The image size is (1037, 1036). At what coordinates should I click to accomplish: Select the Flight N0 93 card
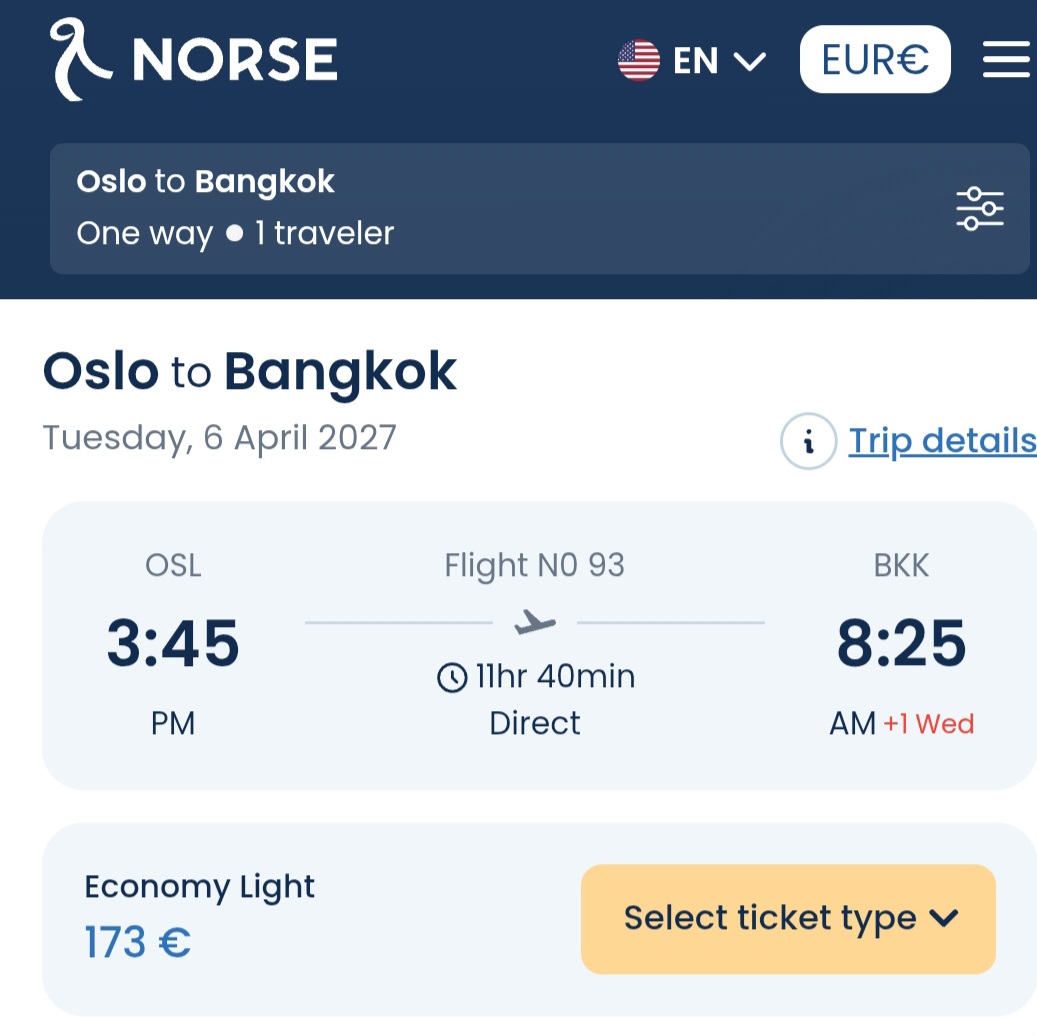(540, 646)
